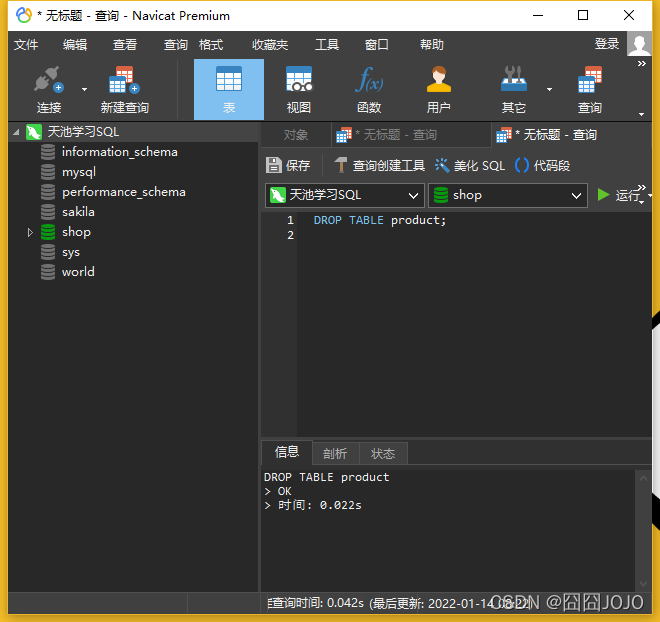Open the User (用户) toolbar icon
The height and width of the screenshot is (622, 660).
coord(439,79)
